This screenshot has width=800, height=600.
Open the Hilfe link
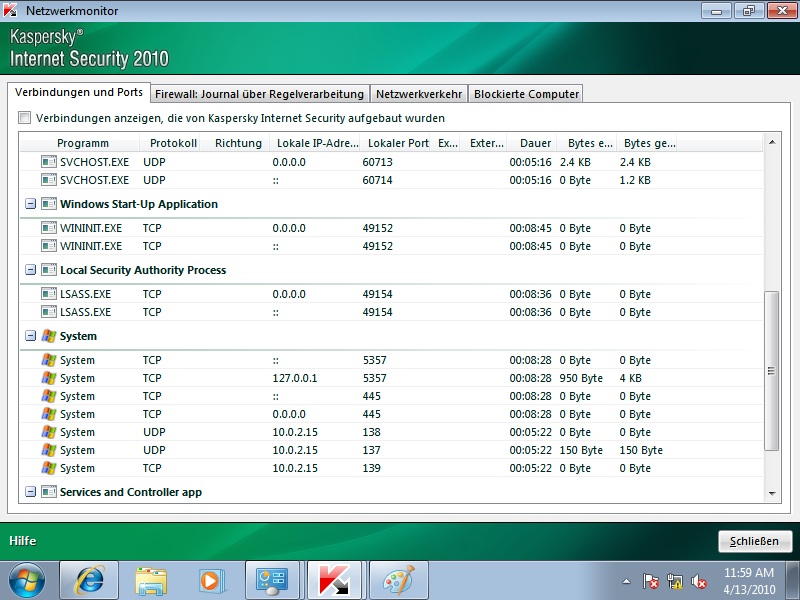point(22,541)
